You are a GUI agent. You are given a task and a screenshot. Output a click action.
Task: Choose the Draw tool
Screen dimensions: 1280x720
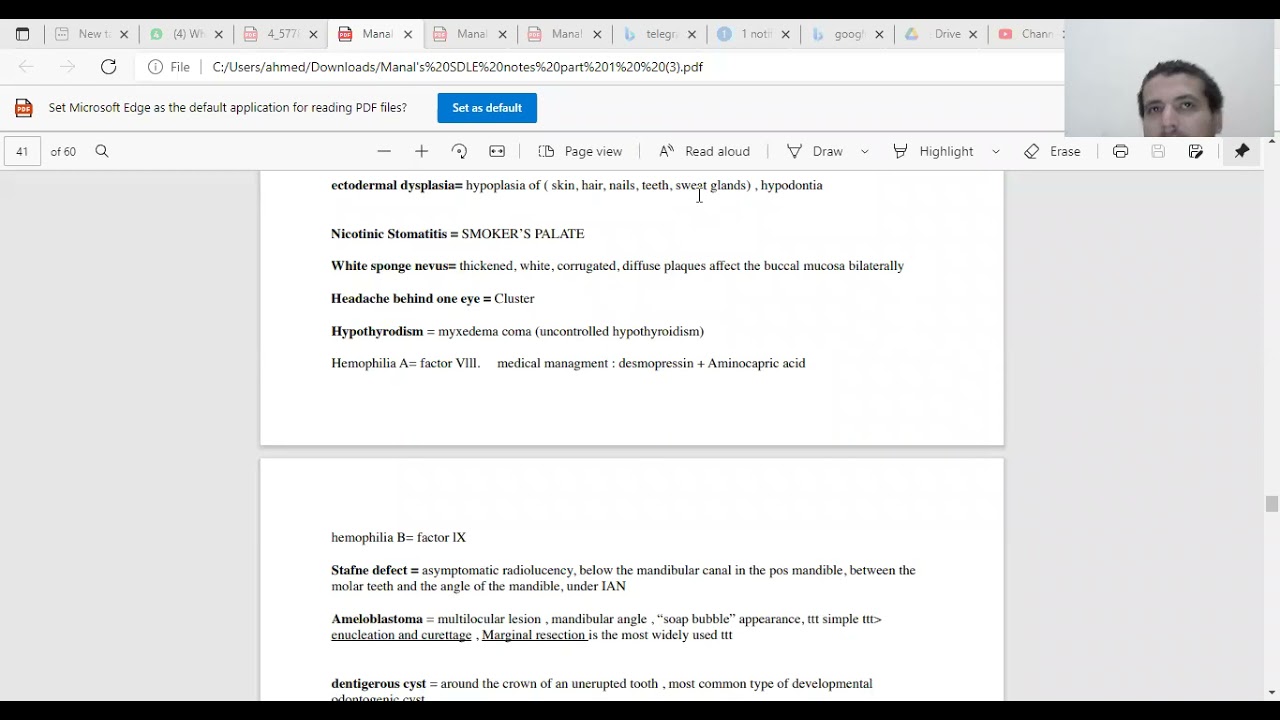pos(815,151)
